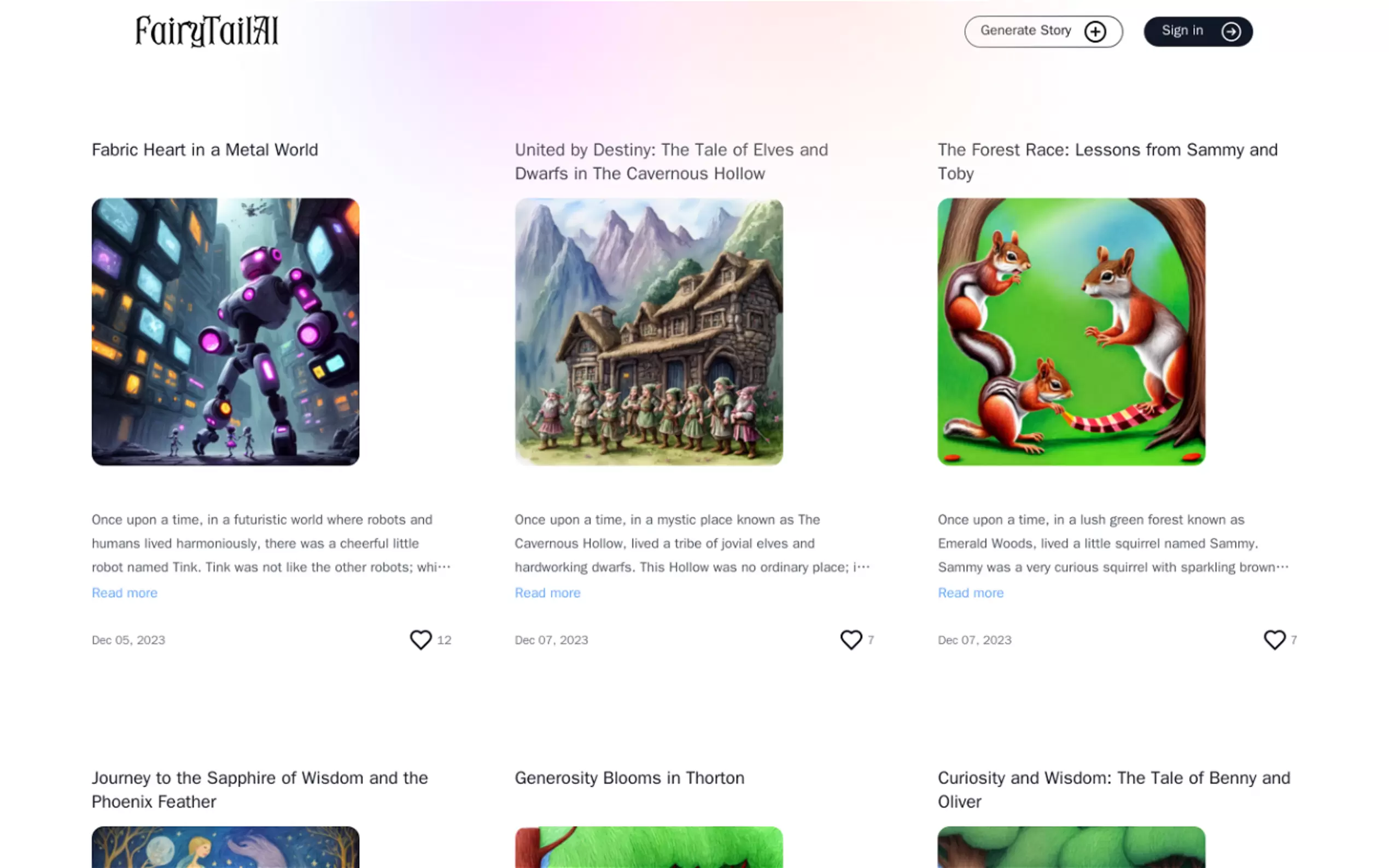This screenshot has height=868, width=1389.
Task: Read more of the Cavernous Hollow story
Action: [547, 593]
